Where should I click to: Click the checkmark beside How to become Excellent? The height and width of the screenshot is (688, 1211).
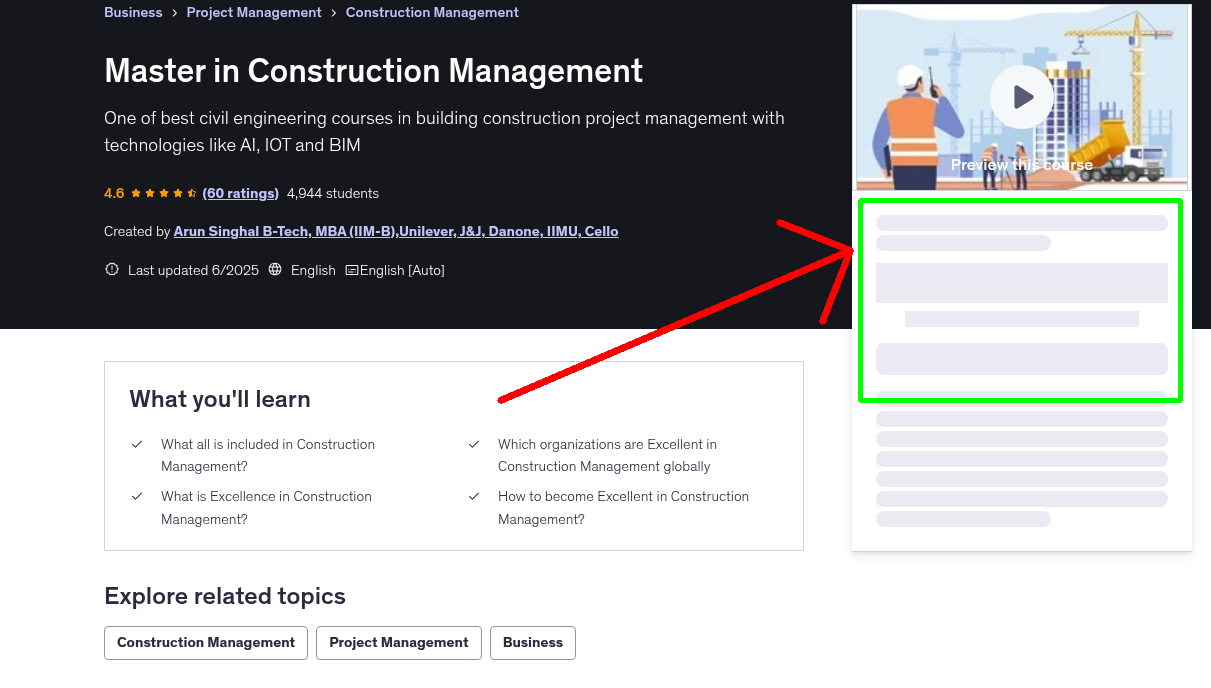473,496
